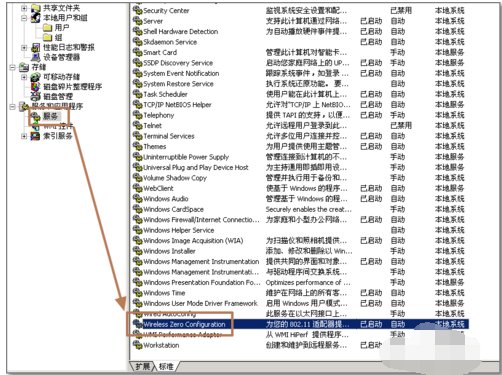Image resolution: width=502 pixels, height=375 pixels.
Task: Select 服务 in the left tree
Action: tap(51, 116)
